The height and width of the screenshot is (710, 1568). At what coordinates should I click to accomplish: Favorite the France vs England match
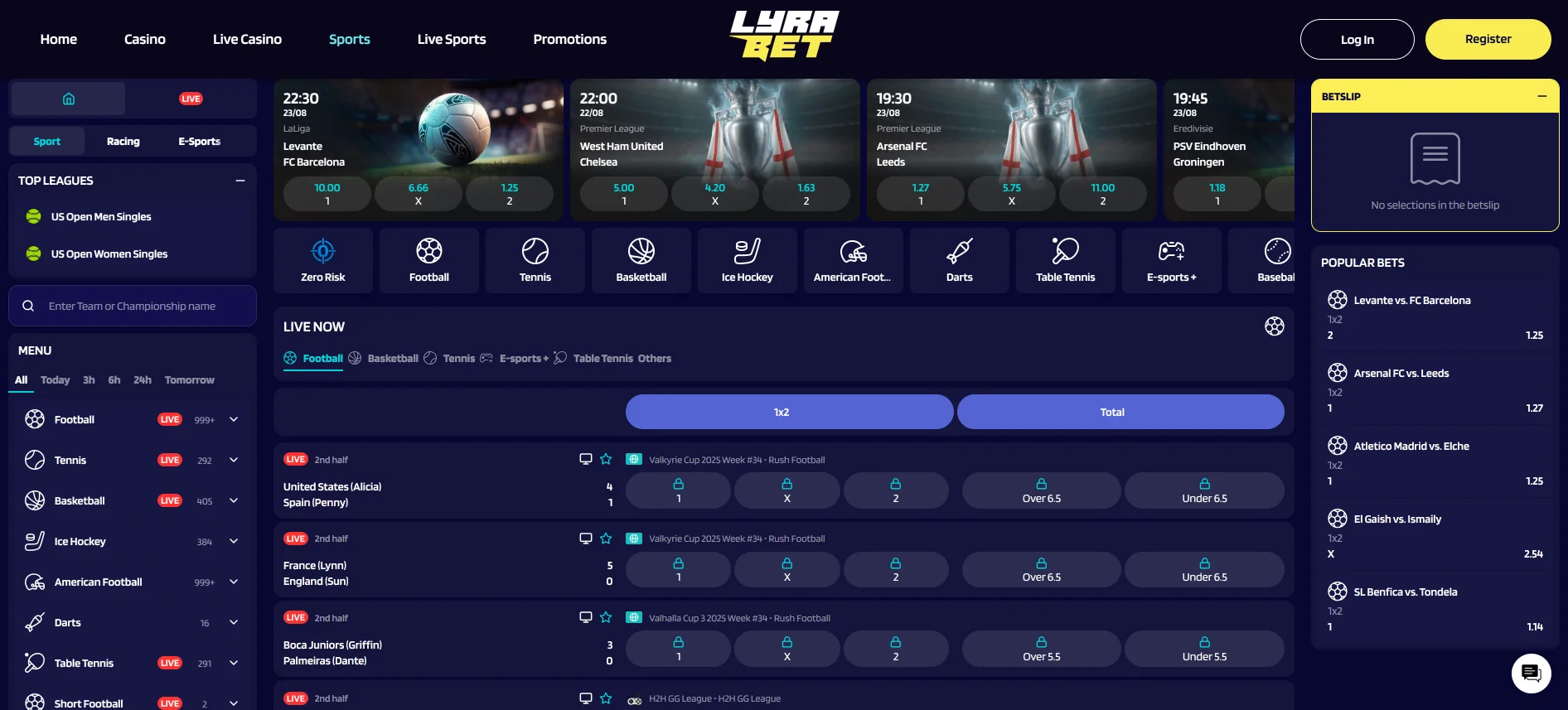(606, 539)
